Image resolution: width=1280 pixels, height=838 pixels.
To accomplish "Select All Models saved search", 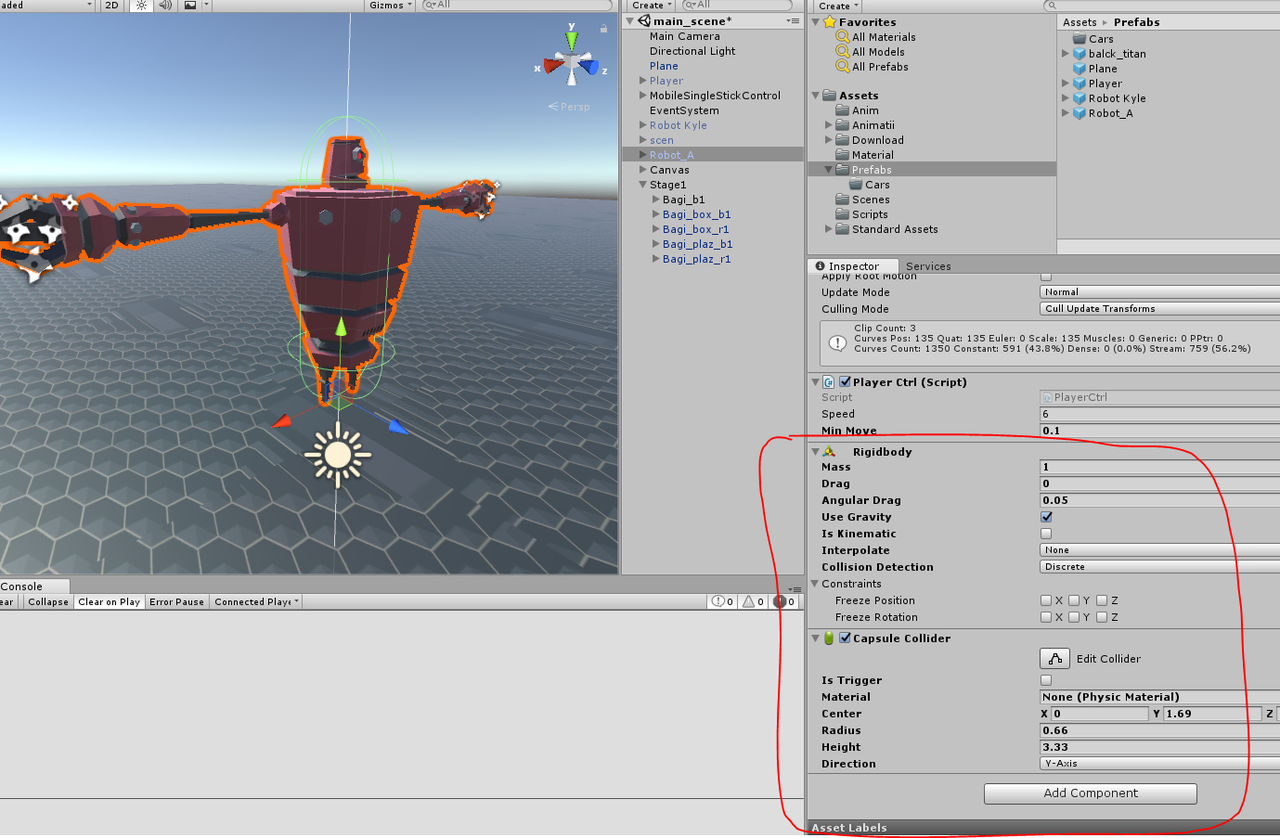I will pos(878,52).
